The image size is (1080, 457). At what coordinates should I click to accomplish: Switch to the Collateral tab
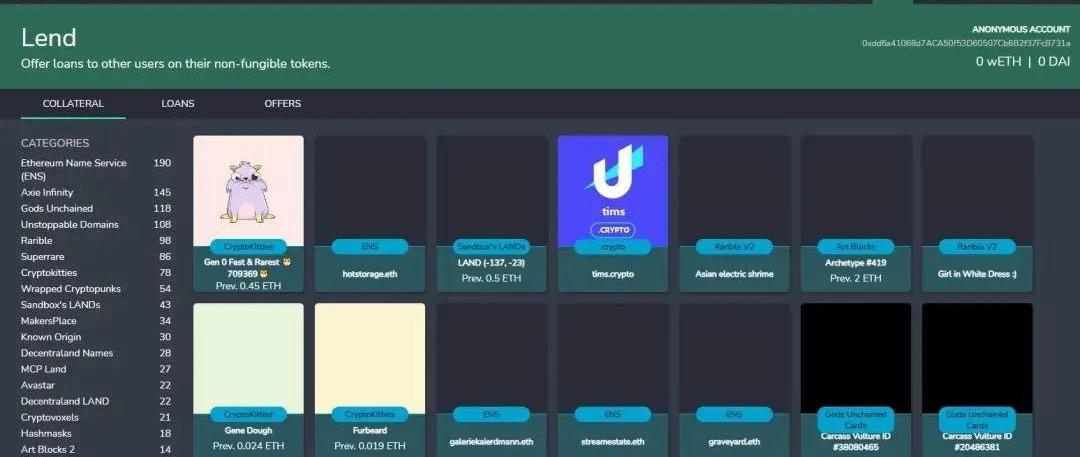[x=73, y=103]
